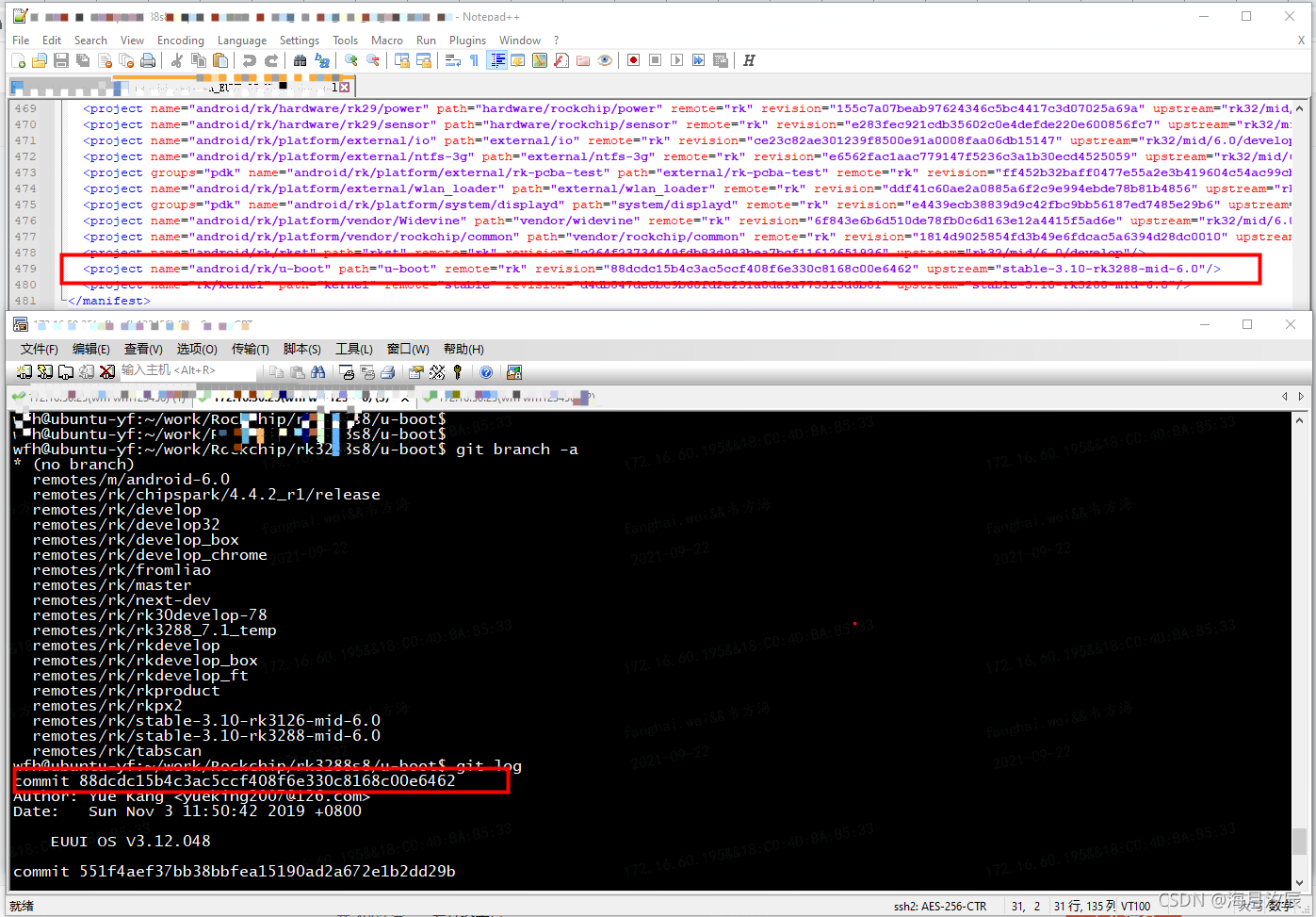Screen dimensions: 1316x917
Task: Click the Help question mark icon in terminal
Action: pos(486,372)
